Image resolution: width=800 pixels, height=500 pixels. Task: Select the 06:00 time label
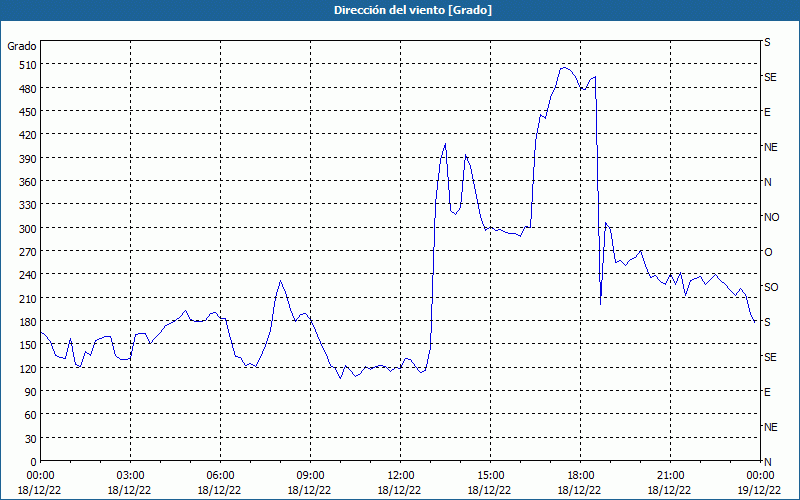[220, 476]
